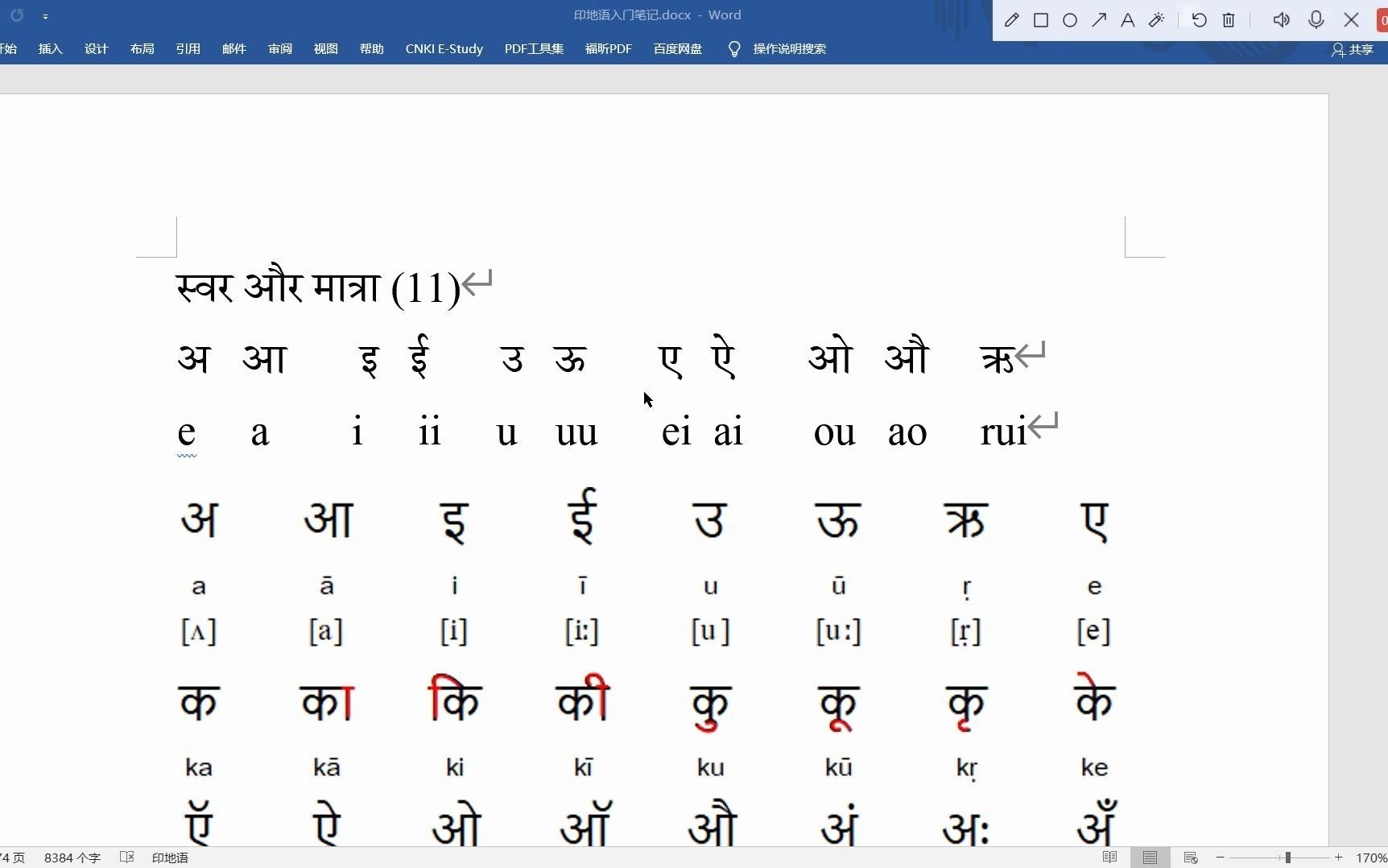This screenshot has height=868, width=1388.
Task: Click the romanization 'uu' in document
Action: pyautogui.click(x=576, y=433)
